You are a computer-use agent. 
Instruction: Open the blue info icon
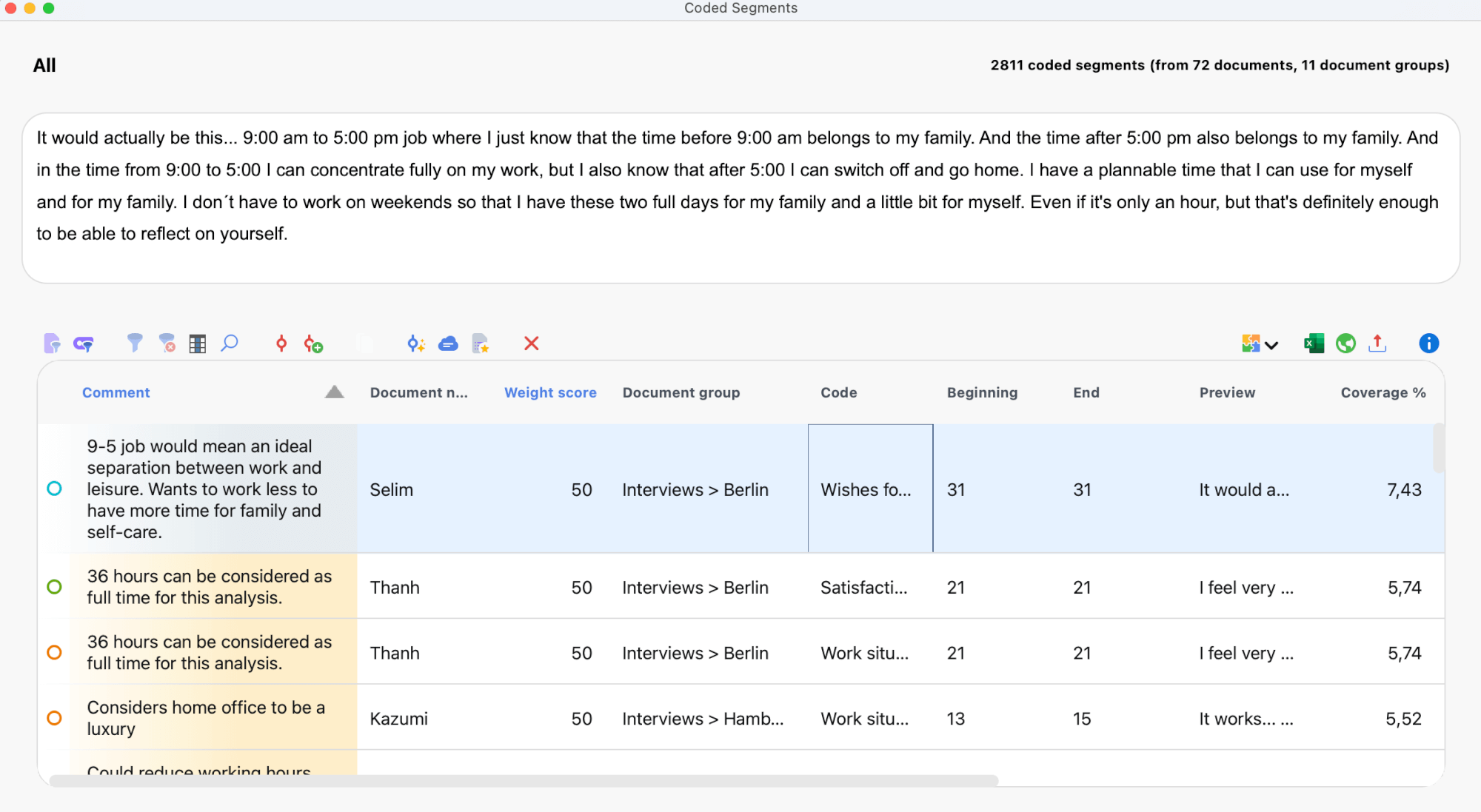click(x=1429, y=343)
